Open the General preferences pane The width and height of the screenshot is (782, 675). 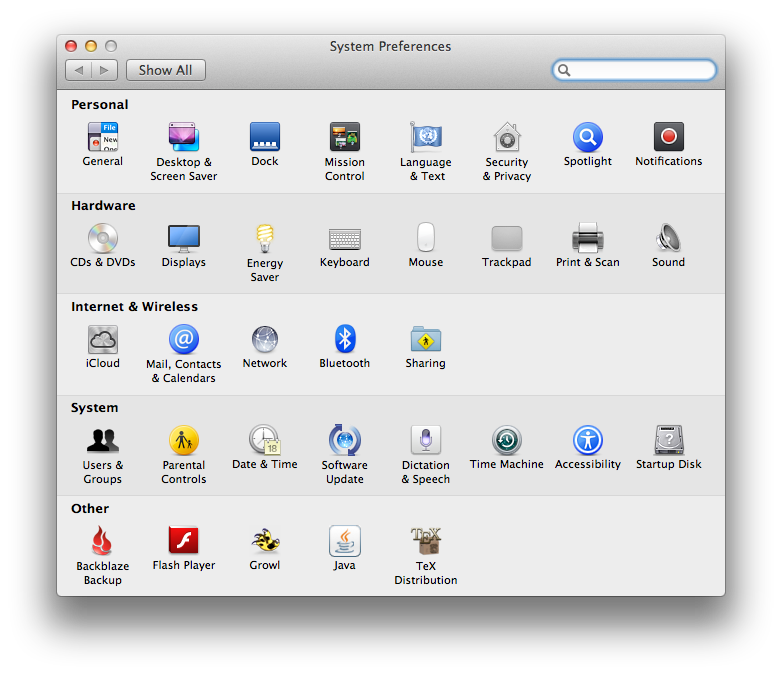coord(102,137)
